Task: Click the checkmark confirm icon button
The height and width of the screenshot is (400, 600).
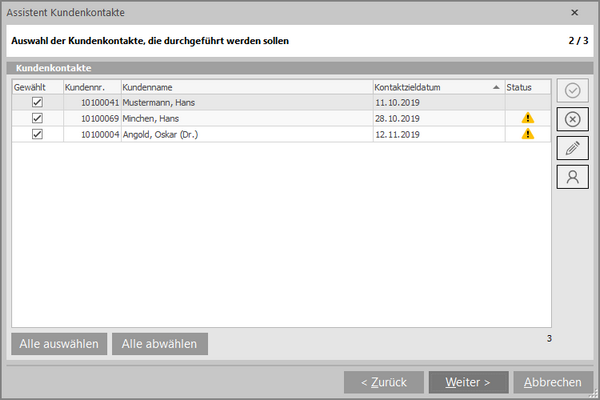Action: click(x=572, y=91)
